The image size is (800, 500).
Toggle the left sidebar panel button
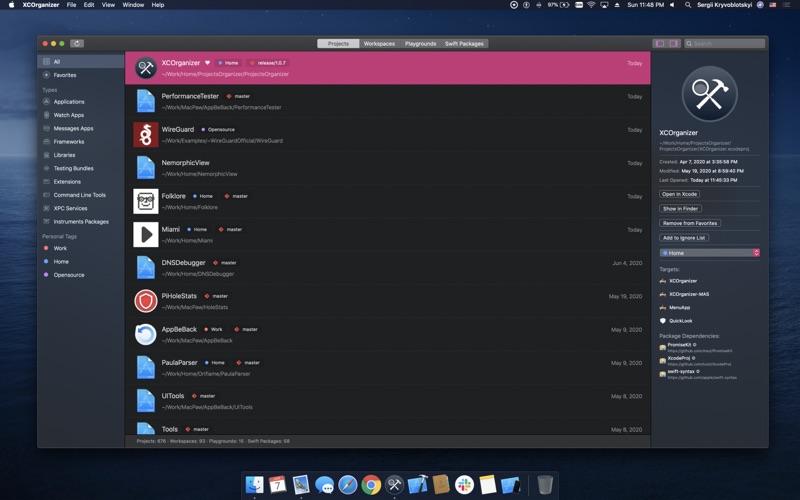660,43
